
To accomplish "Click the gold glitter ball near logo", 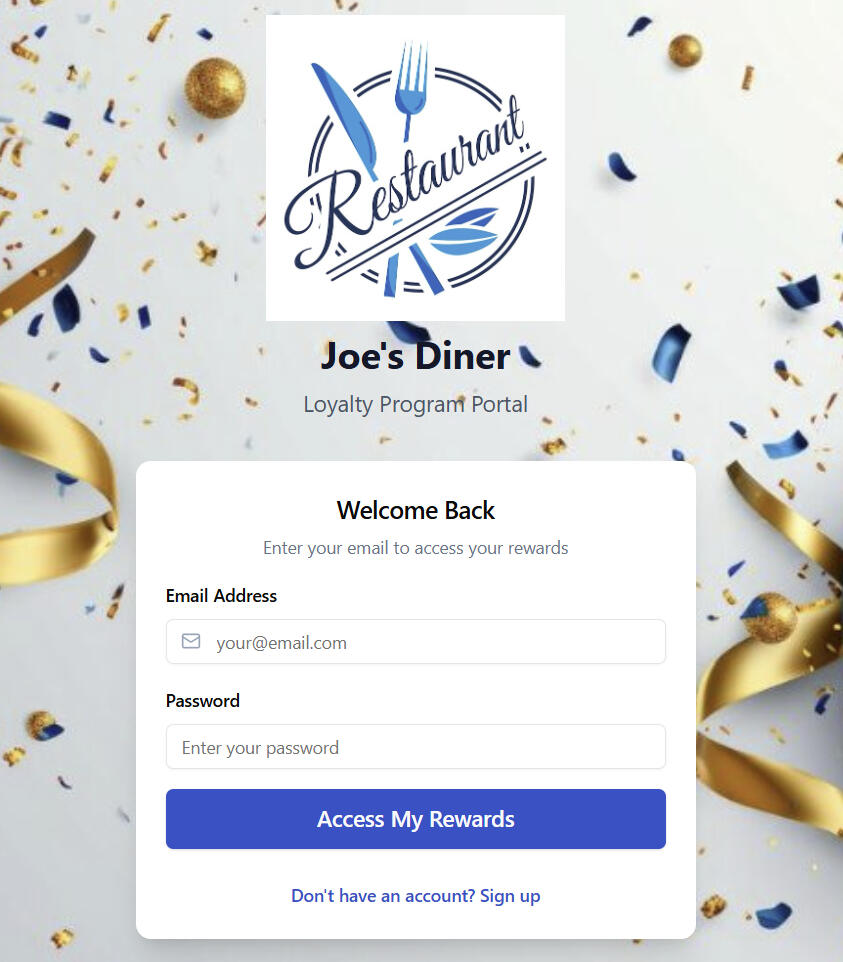I will pos(215,88).
